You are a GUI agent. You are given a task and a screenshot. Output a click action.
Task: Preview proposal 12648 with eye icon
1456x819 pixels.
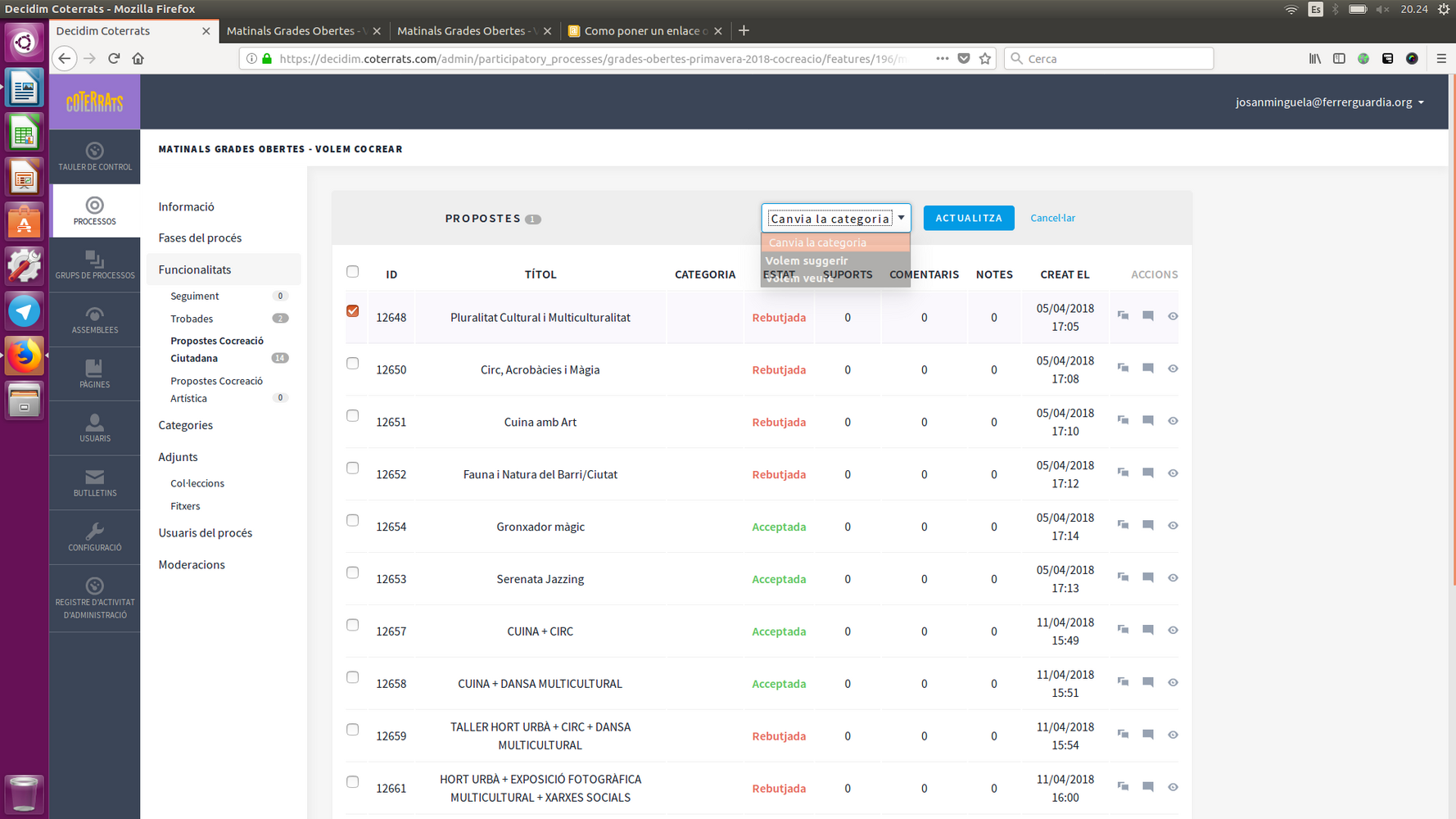(x=1173, y=316)
